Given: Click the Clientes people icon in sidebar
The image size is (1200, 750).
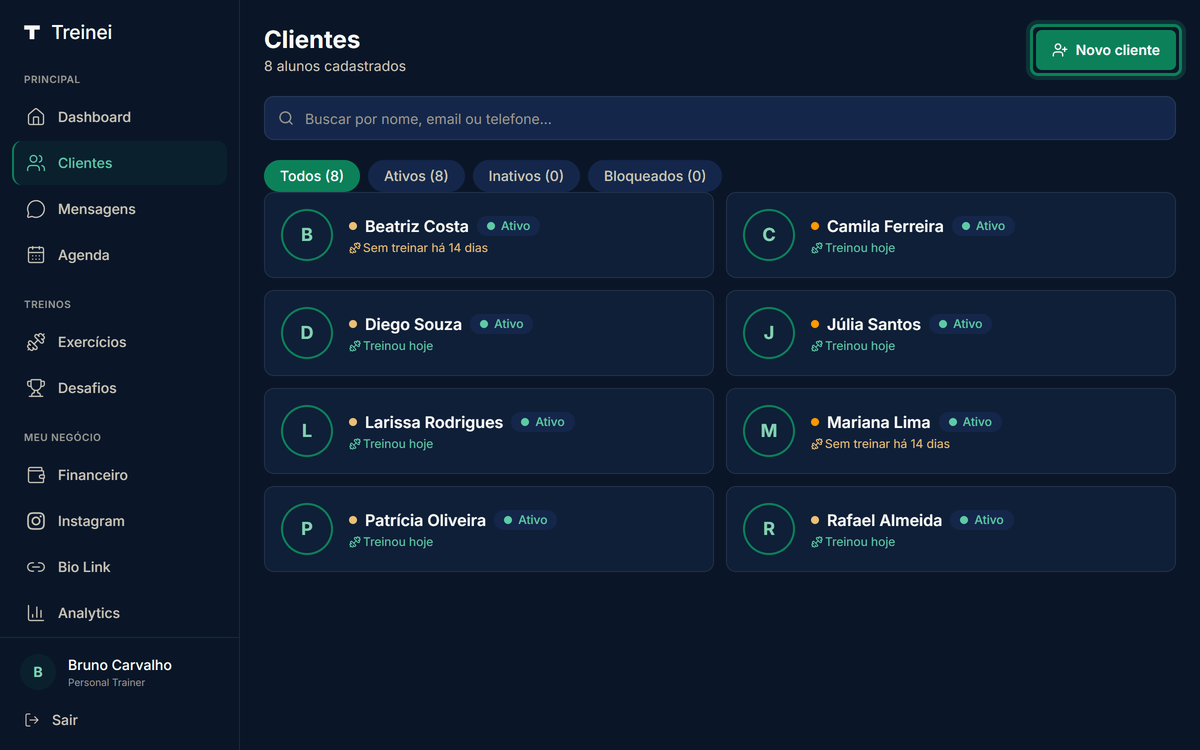Looking at the screenshot, I should point(36,163).
